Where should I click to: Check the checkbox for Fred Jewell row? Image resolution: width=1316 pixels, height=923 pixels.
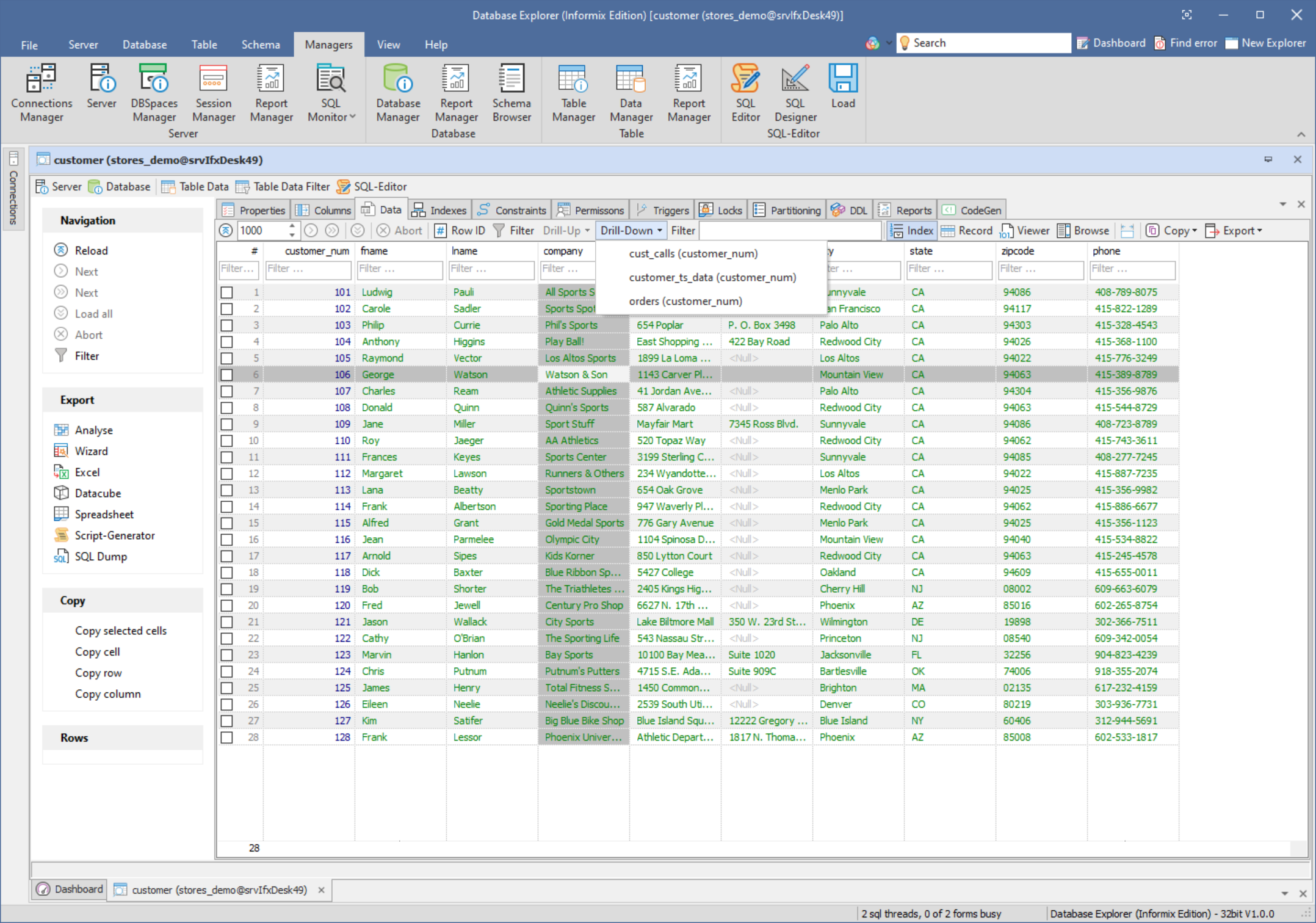coord(227,606)
